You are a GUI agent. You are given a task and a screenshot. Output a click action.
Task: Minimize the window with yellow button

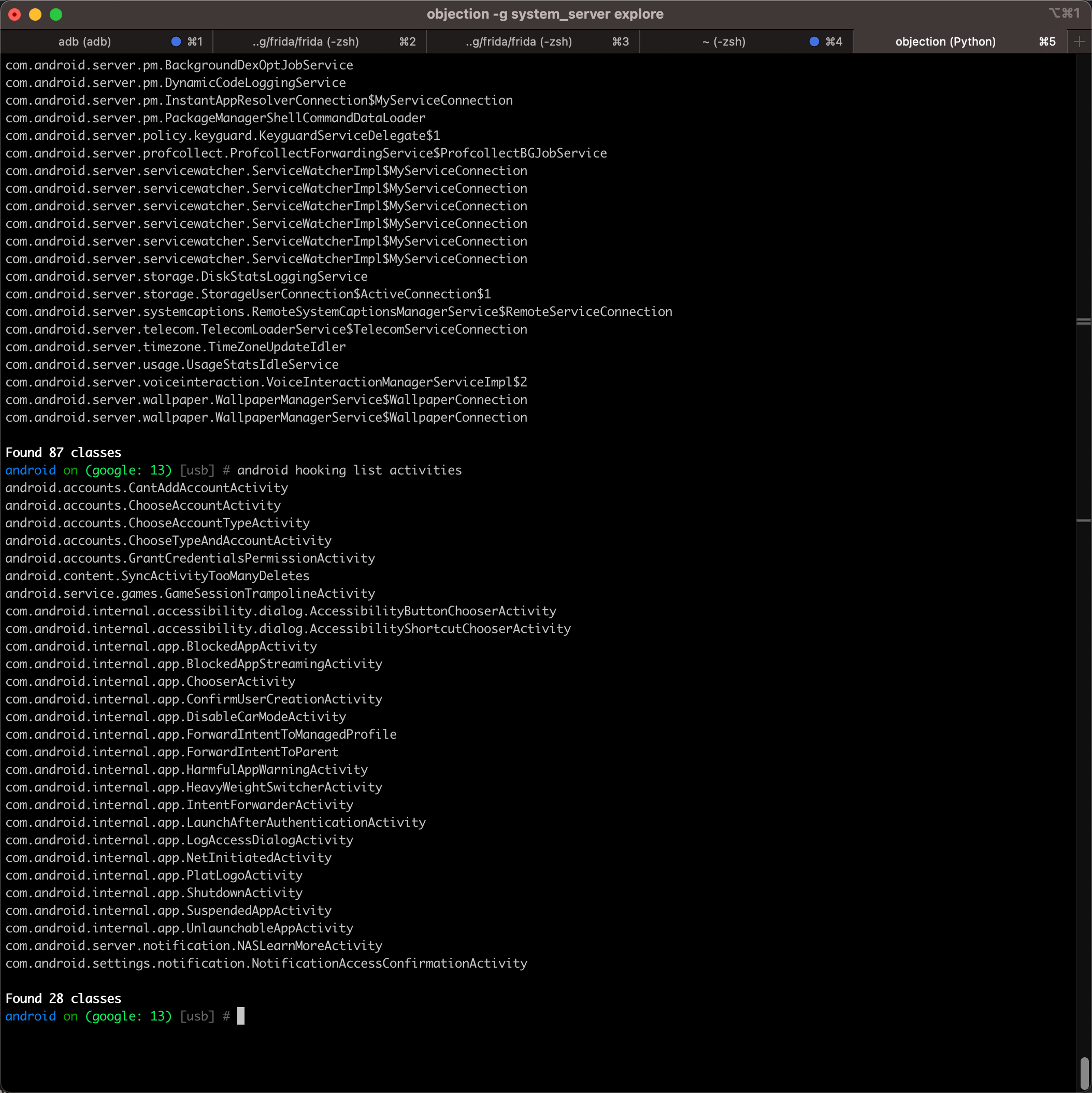coord(35,14)
